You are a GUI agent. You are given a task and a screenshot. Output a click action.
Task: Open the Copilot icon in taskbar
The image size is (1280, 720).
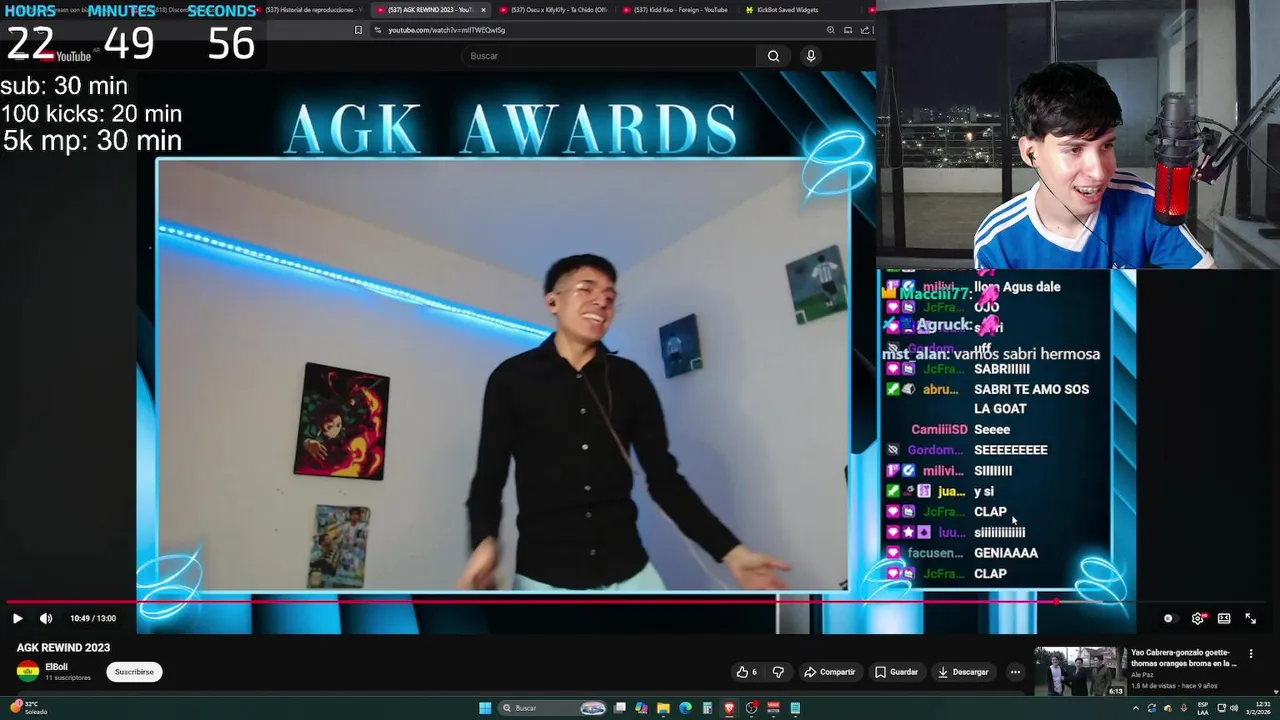(x=641, y=708)
